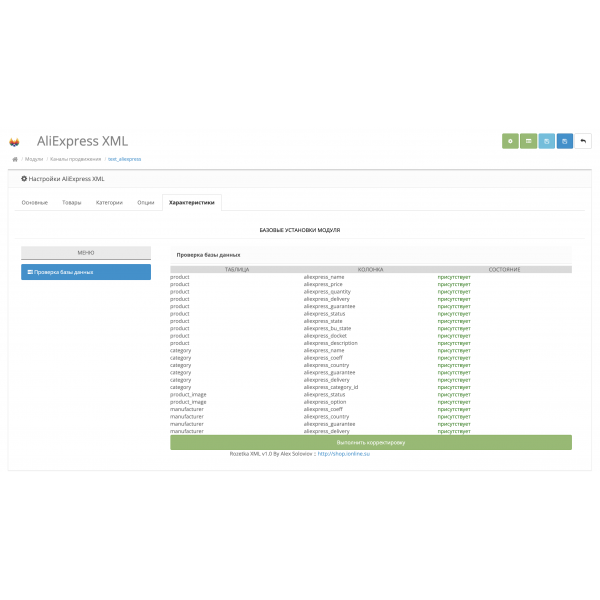The height and width of the screenshot is (600, 600).
Task: Click the СОСТОЯНИЕ column header
Action: click(x=504, y=269)
